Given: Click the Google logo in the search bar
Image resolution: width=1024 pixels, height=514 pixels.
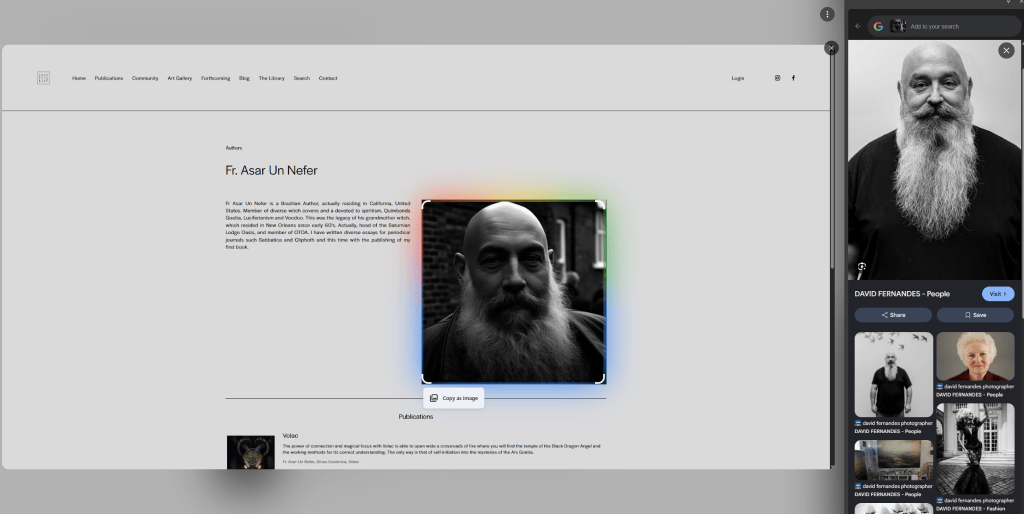Looking at the screenshot, I should [x=878, y=26].
